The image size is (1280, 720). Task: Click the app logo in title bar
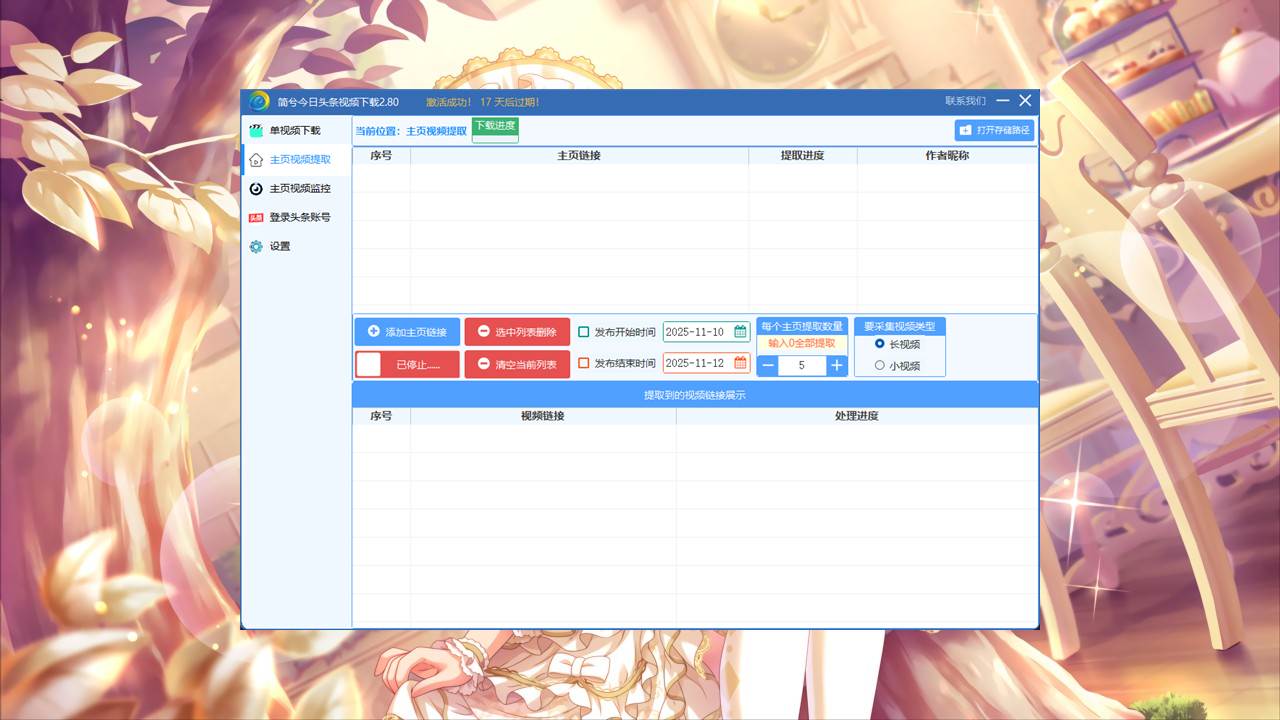click(259, 101)
